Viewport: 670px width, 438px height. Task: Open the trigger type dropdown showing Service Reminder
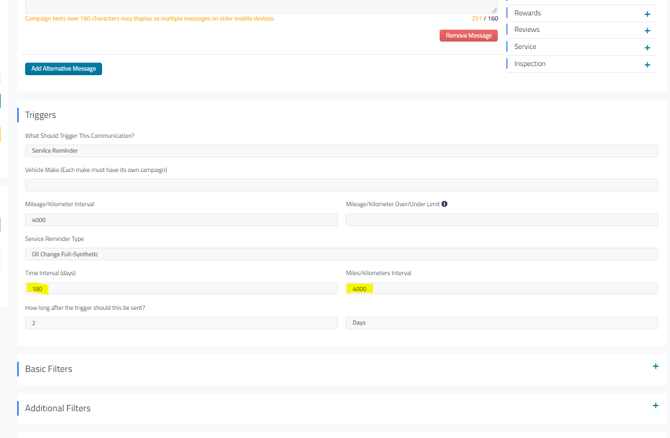pos(341,151)
